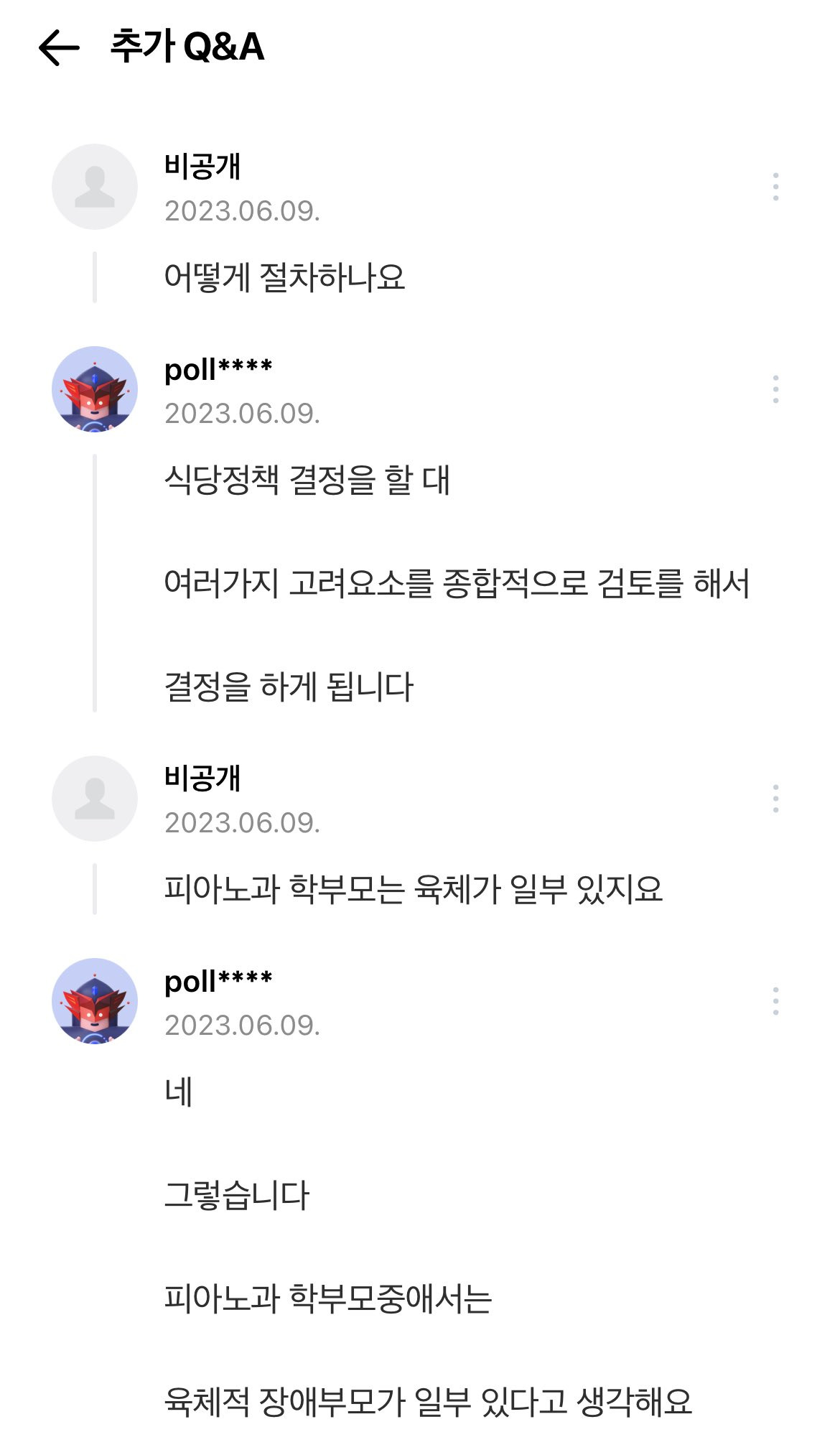The width and height of the screenshot is (840, 1455).
Task: Select the first poll**** username
Action: click(x=218, y=370)
